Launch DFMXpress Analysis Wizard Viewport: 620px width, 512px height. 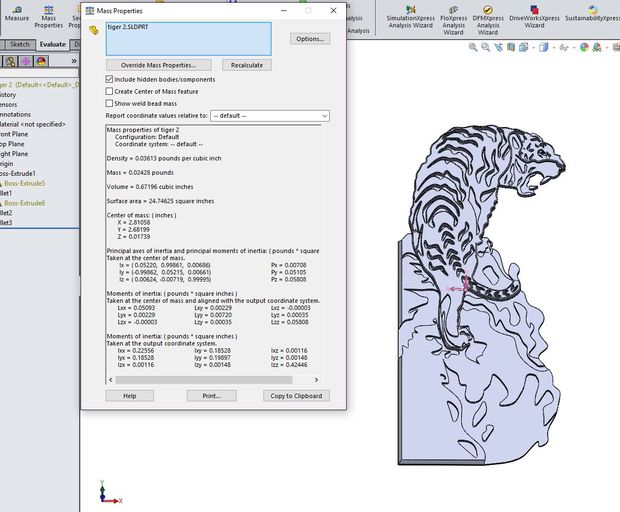(488, 20)
